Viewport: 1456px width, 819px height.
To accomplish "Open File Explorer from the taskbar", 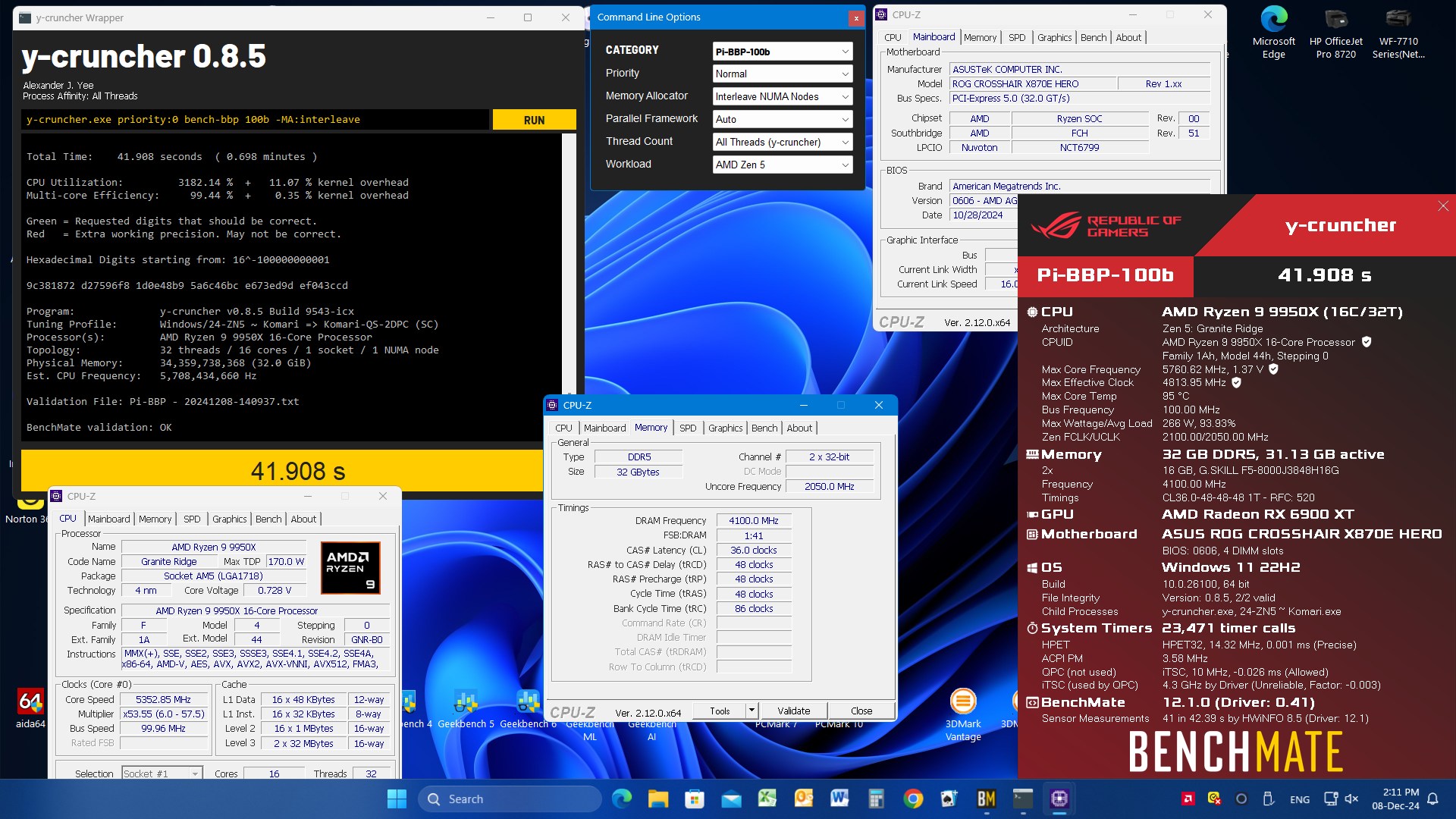I will coord(658,799).
